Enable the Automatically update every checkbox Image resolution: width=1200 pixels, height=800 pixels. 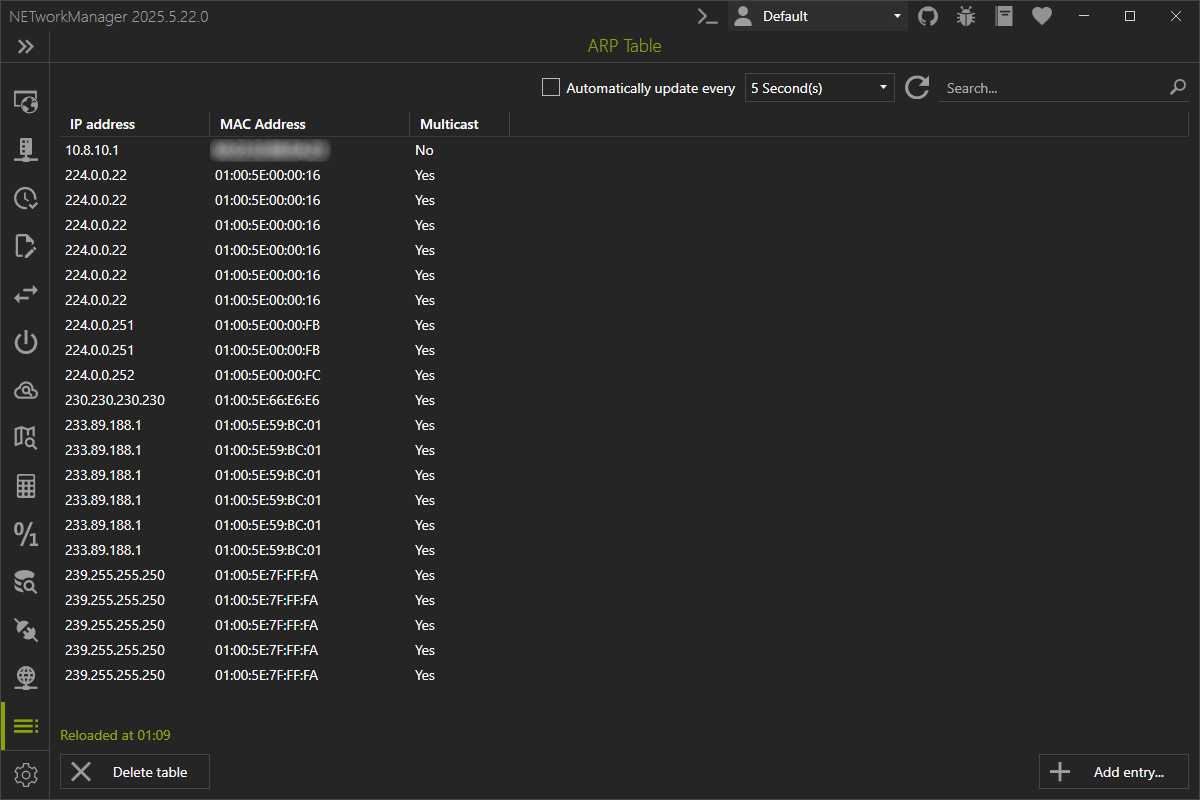[x=551, y=88]
